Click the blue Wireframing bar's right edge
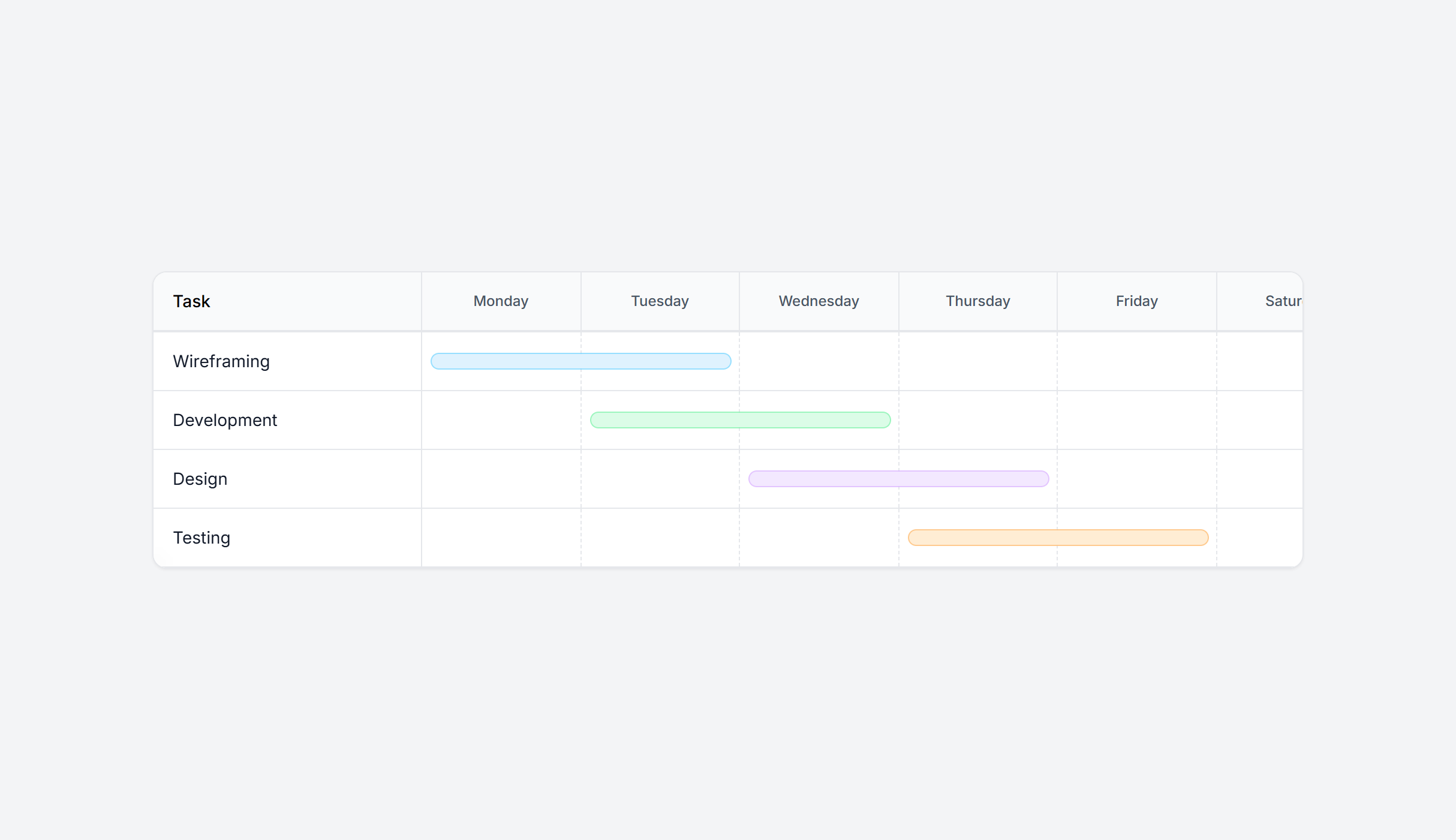Image resolution: width=1456 pixels, height=840 pixels. 726,361
